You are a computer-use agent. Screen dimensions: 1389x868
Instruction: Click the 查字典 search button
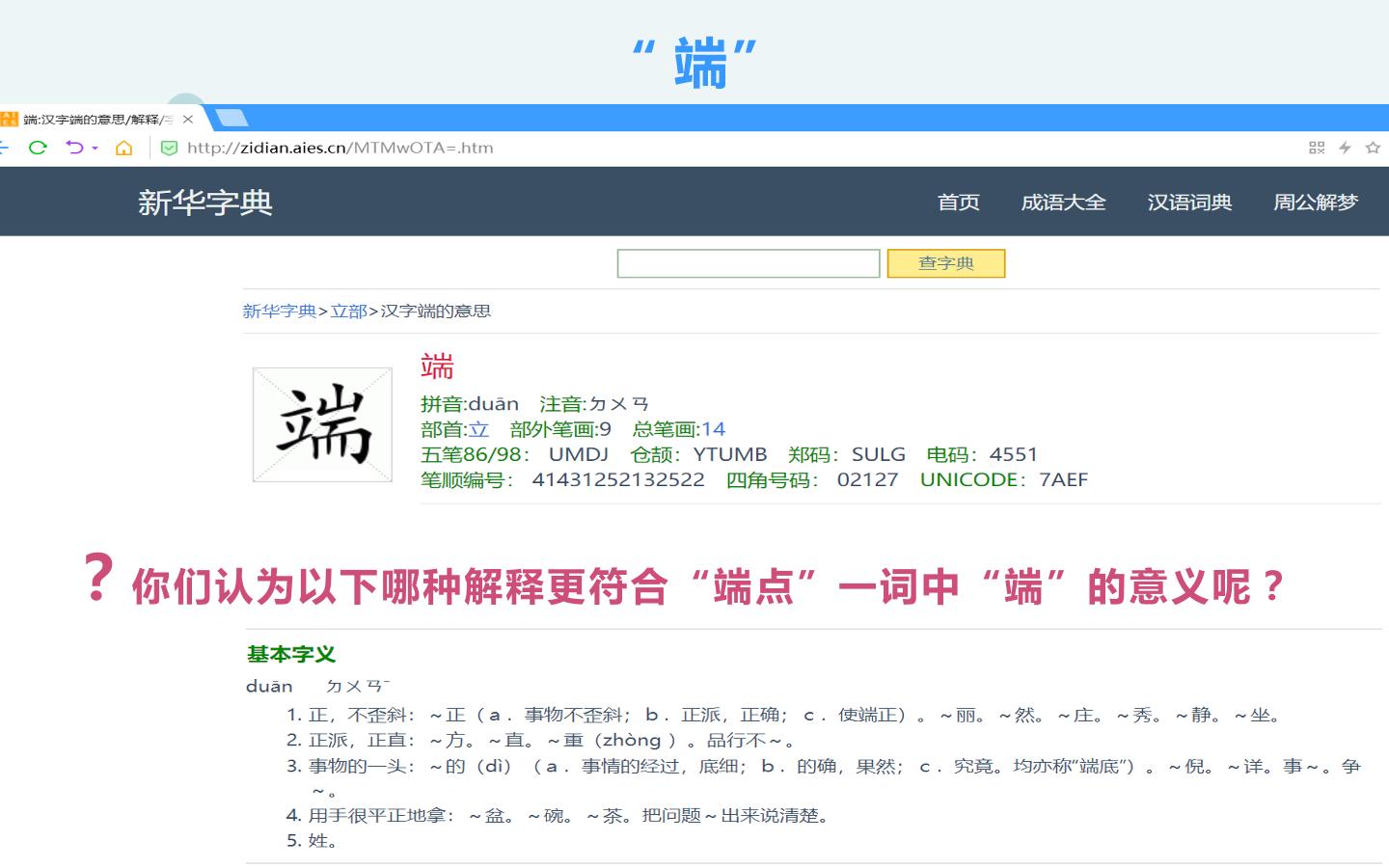click(x=946, y=263)
